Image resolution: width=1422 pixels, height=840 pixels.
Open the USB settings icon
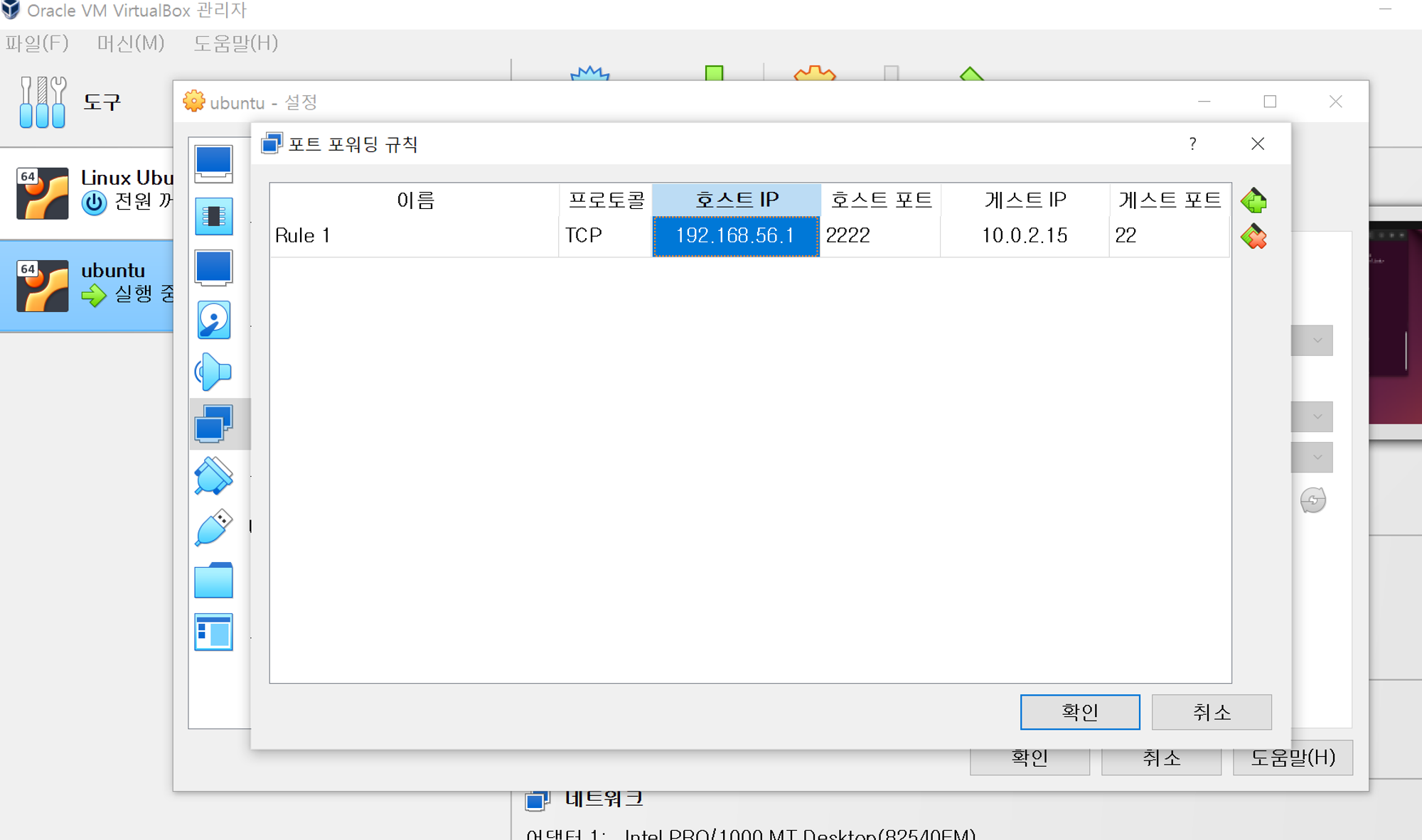(x=213, y=527)
